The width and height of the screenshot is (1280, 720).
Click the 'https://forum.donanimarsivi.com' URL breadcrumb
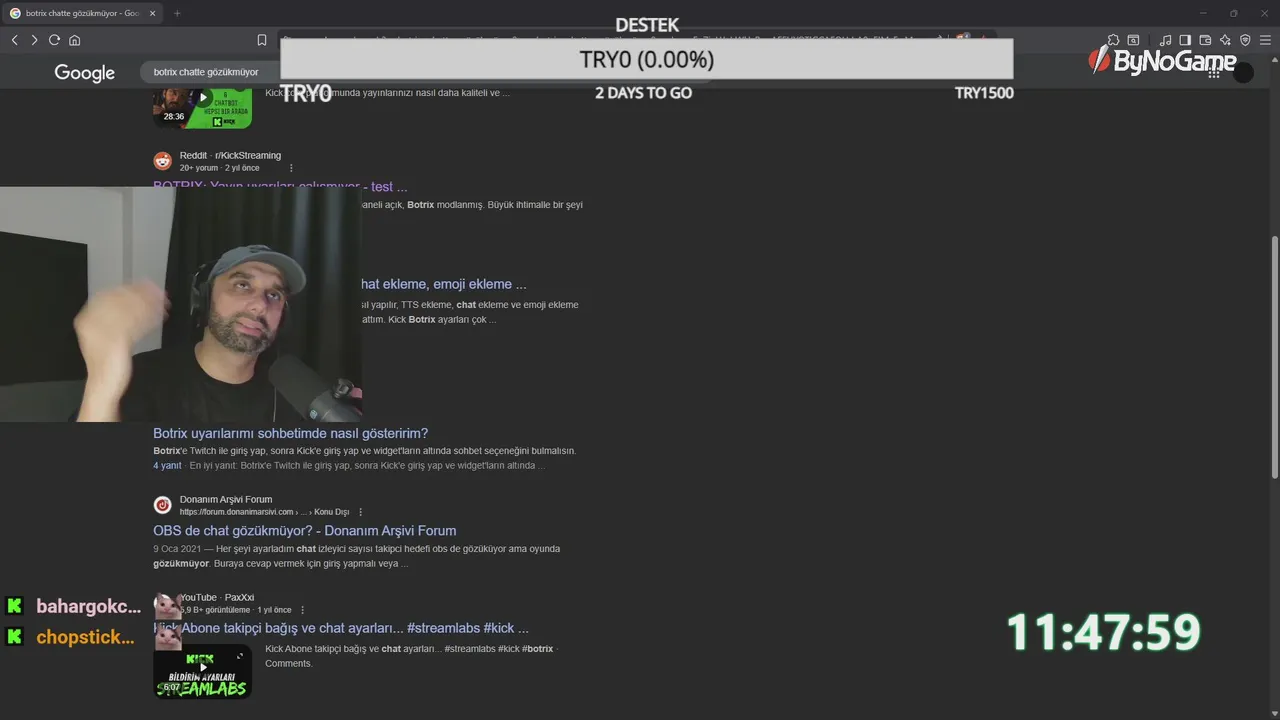[237, 512]
